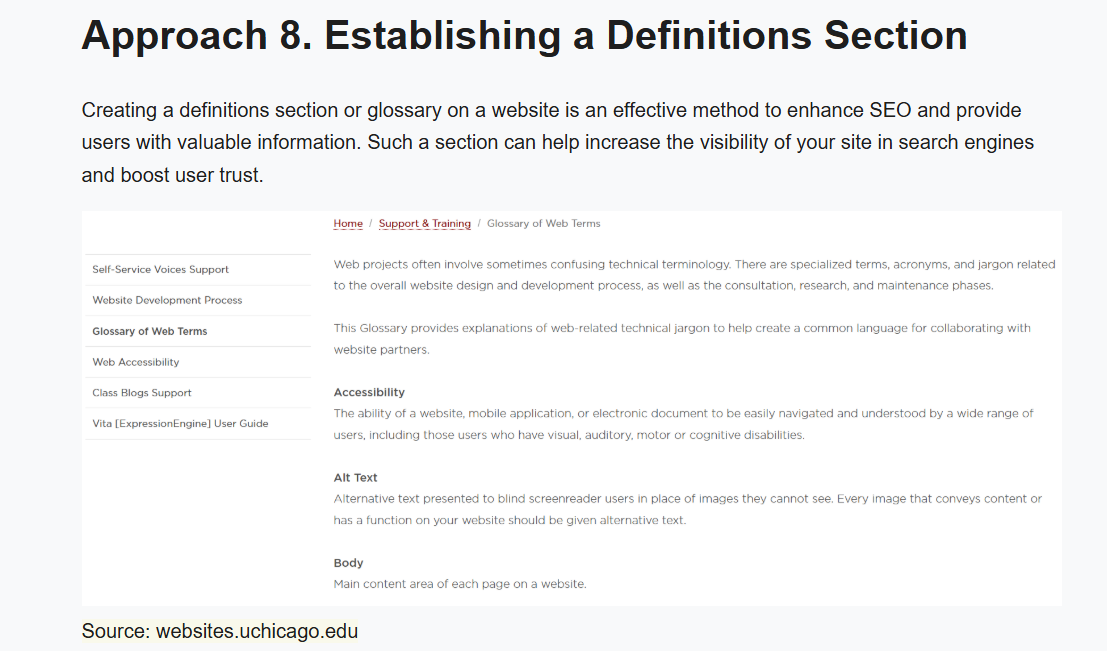Click the 'This Glossary provides explanations' paragraph
The image size is (1107, 651).
point(681,339)
